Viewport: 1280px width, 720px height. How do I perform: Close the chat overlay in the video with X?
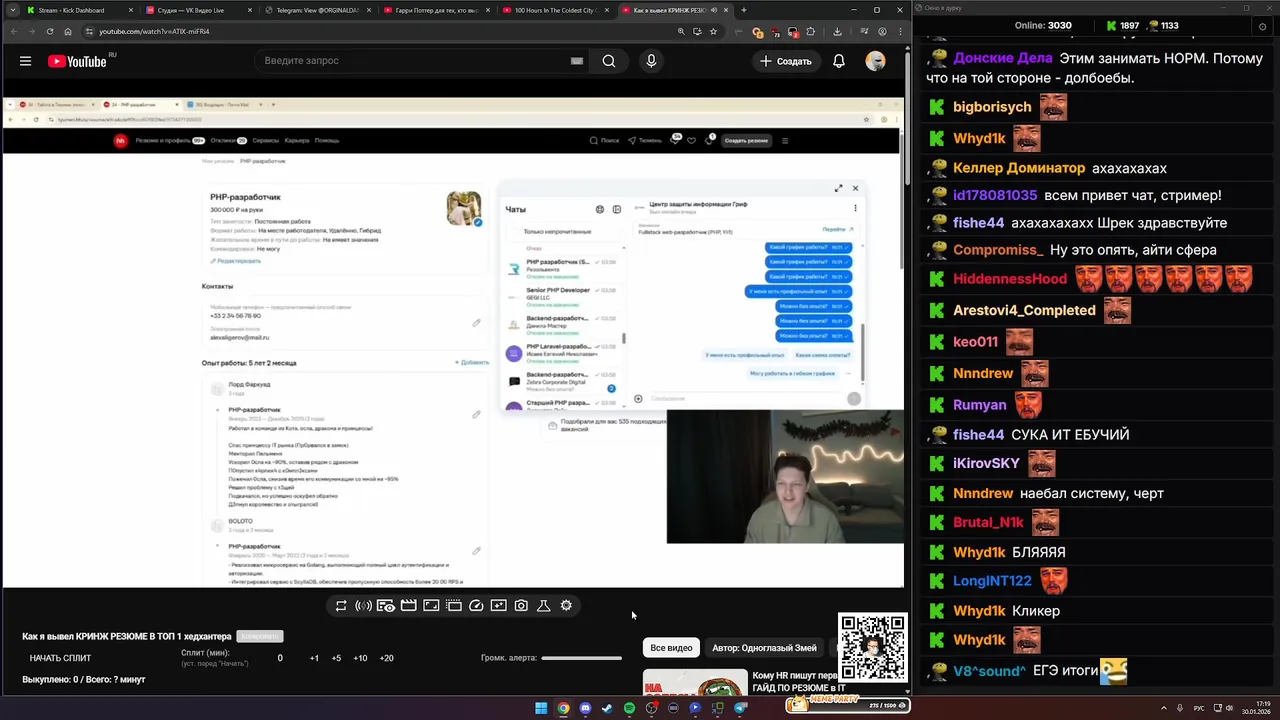pos(855,188)
